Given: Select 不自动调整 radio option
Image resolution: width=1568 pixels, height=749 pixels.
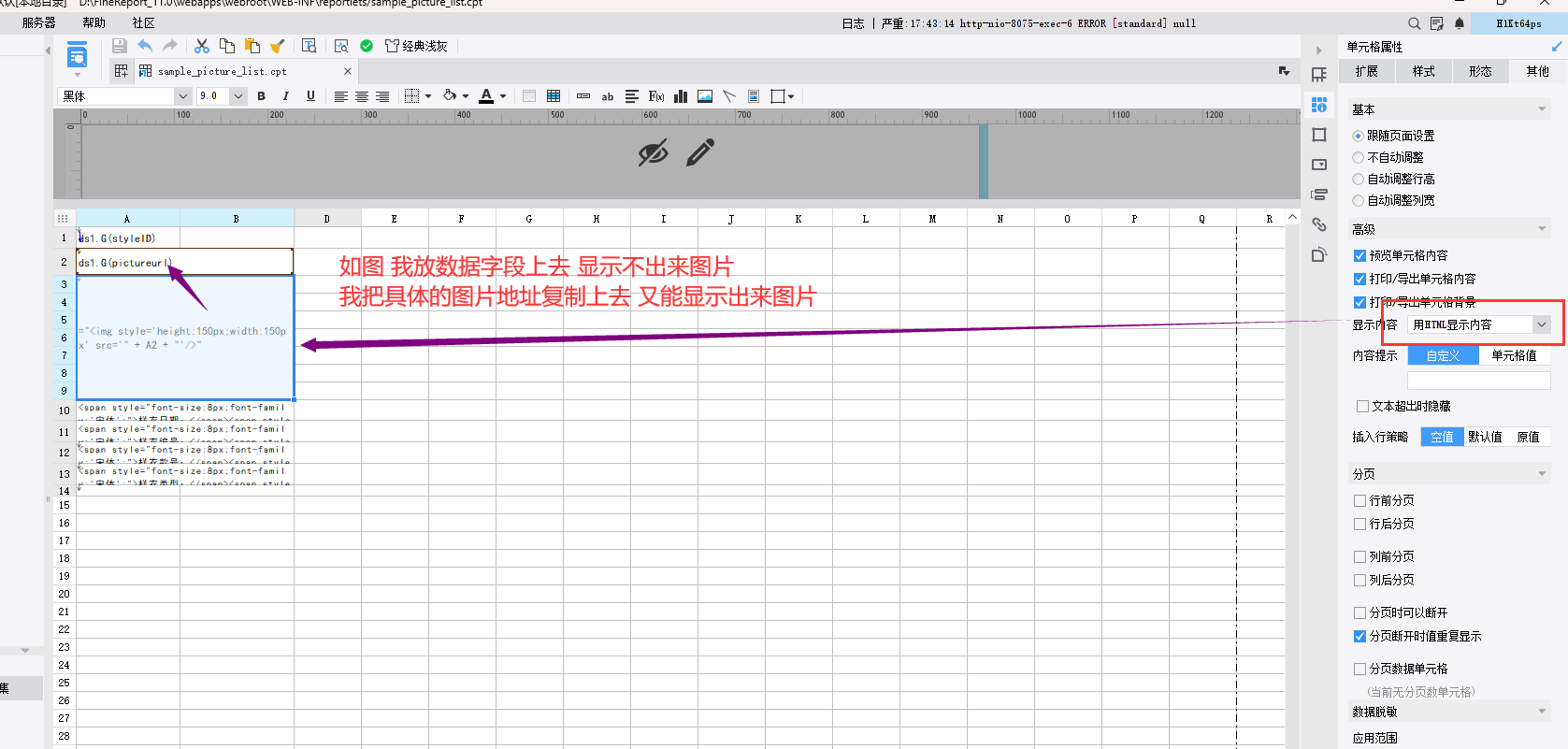Looking at the screenshot, I should point(1359,158).
